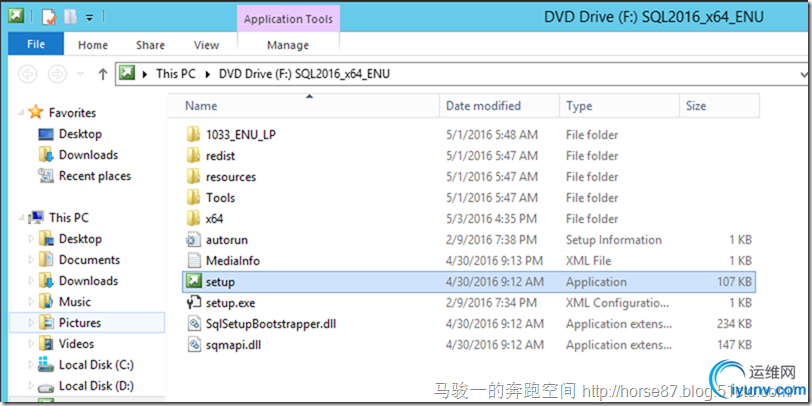Select the 1033_ENU_LP folder icon

point(193,135)
